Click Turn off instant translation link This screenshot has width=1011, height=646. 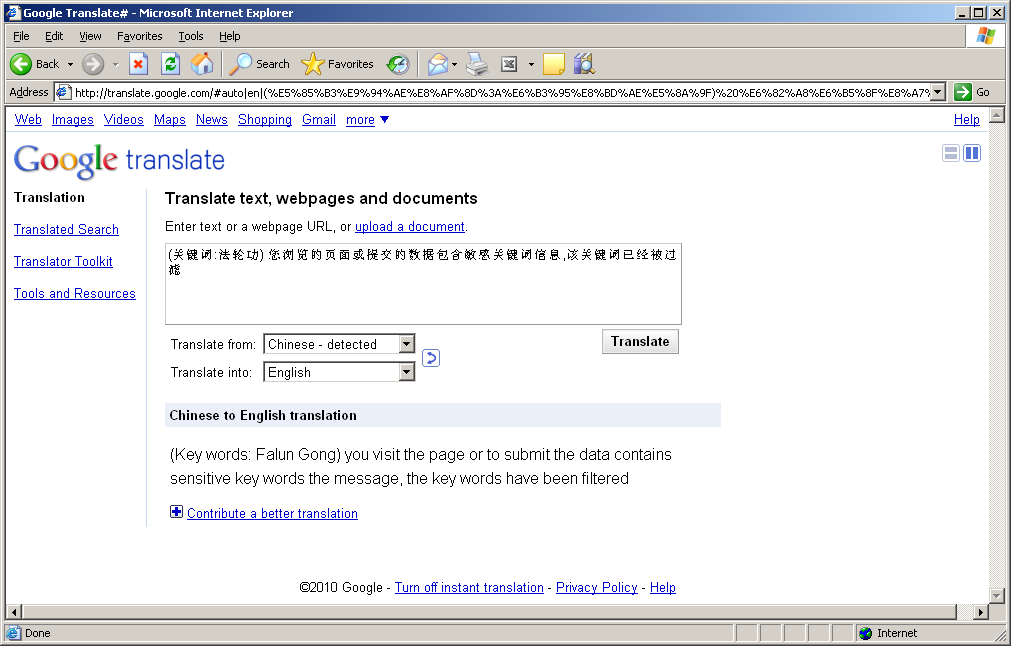(469, 587)
